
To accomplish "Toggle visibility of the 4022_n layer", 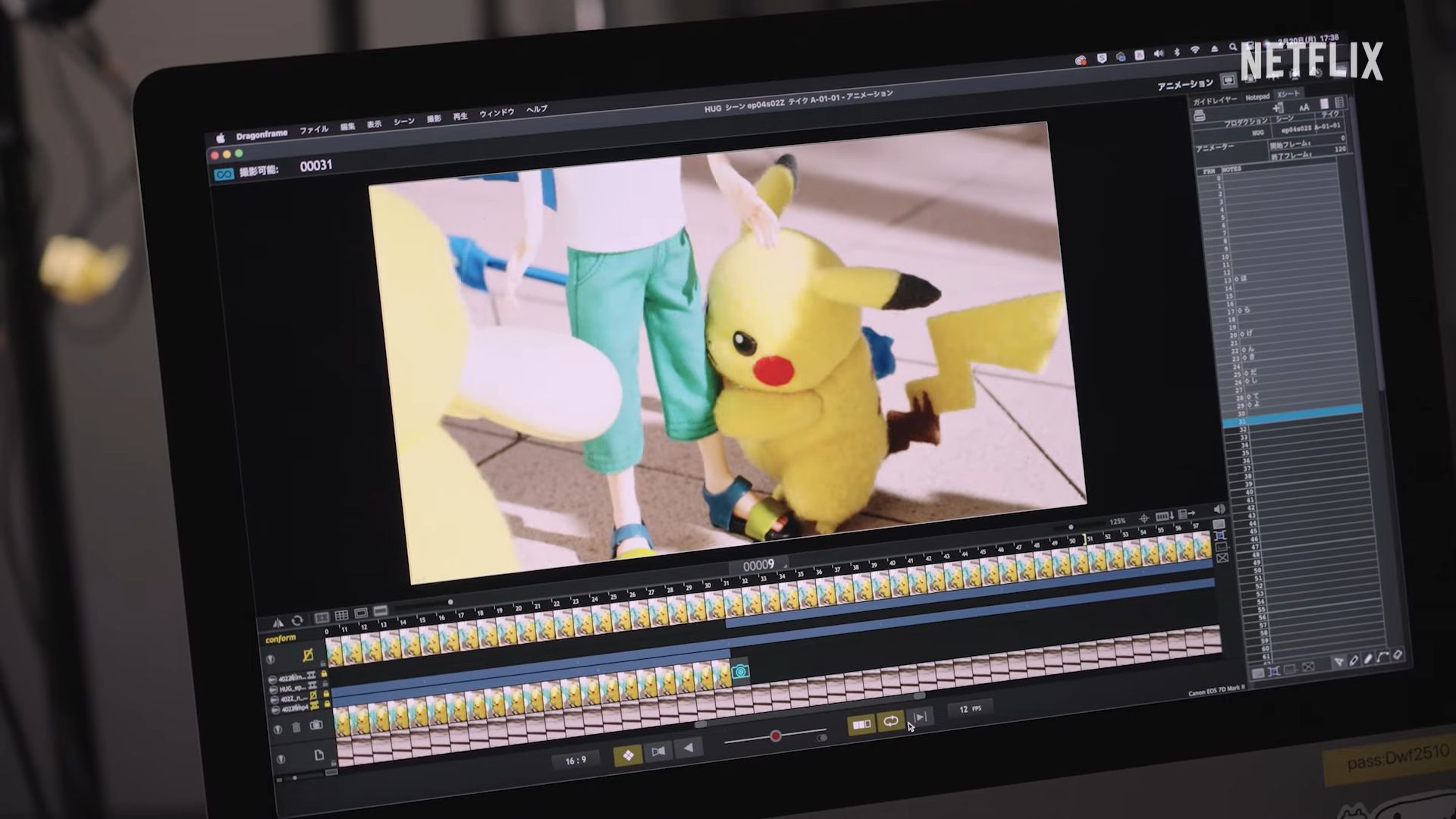I will (x=275, y=700).
